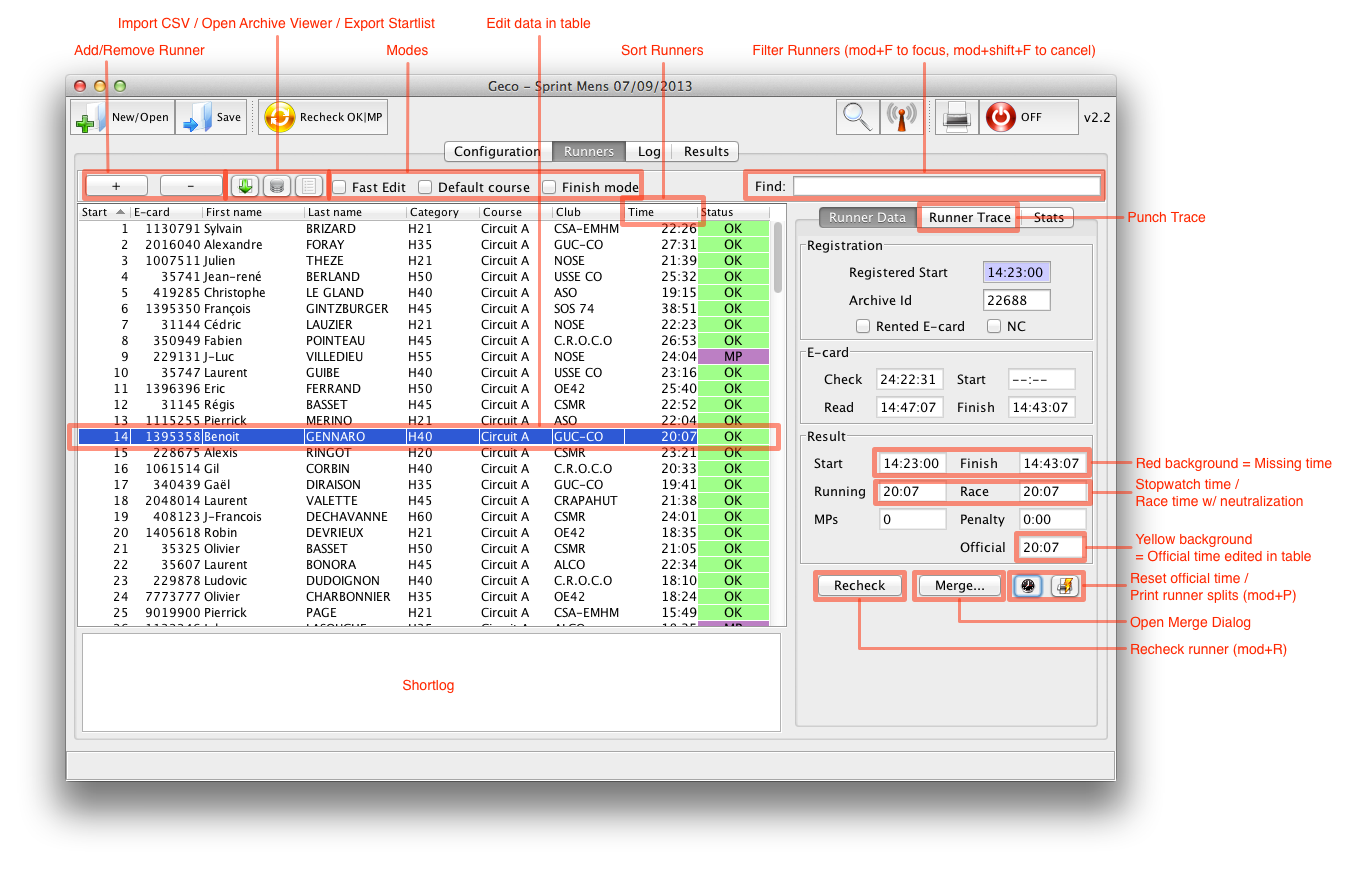
Task: Export startlist icon button
Action: [309, 186]
